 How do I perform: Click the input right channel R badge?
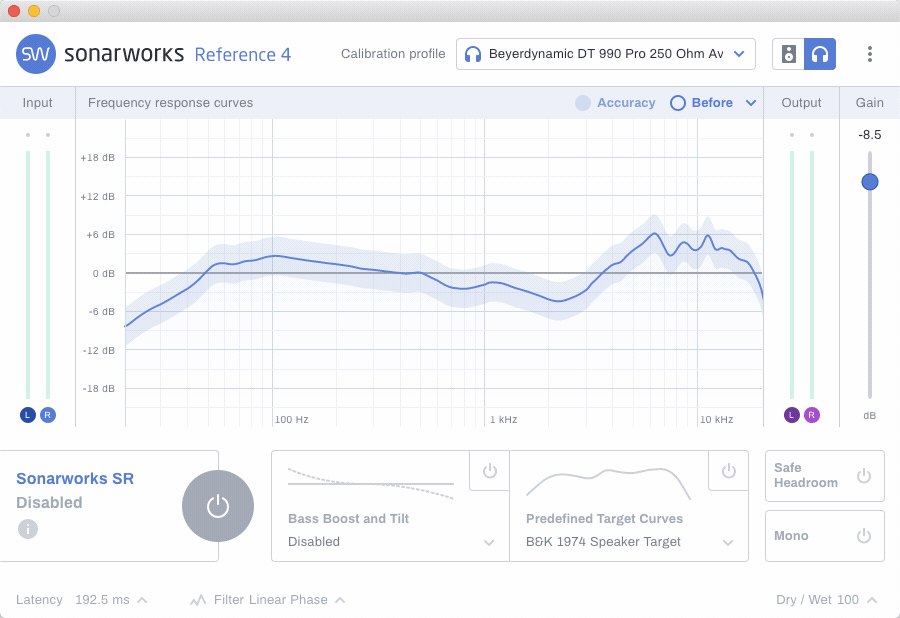pyautogui.click(x=48, y=415)
